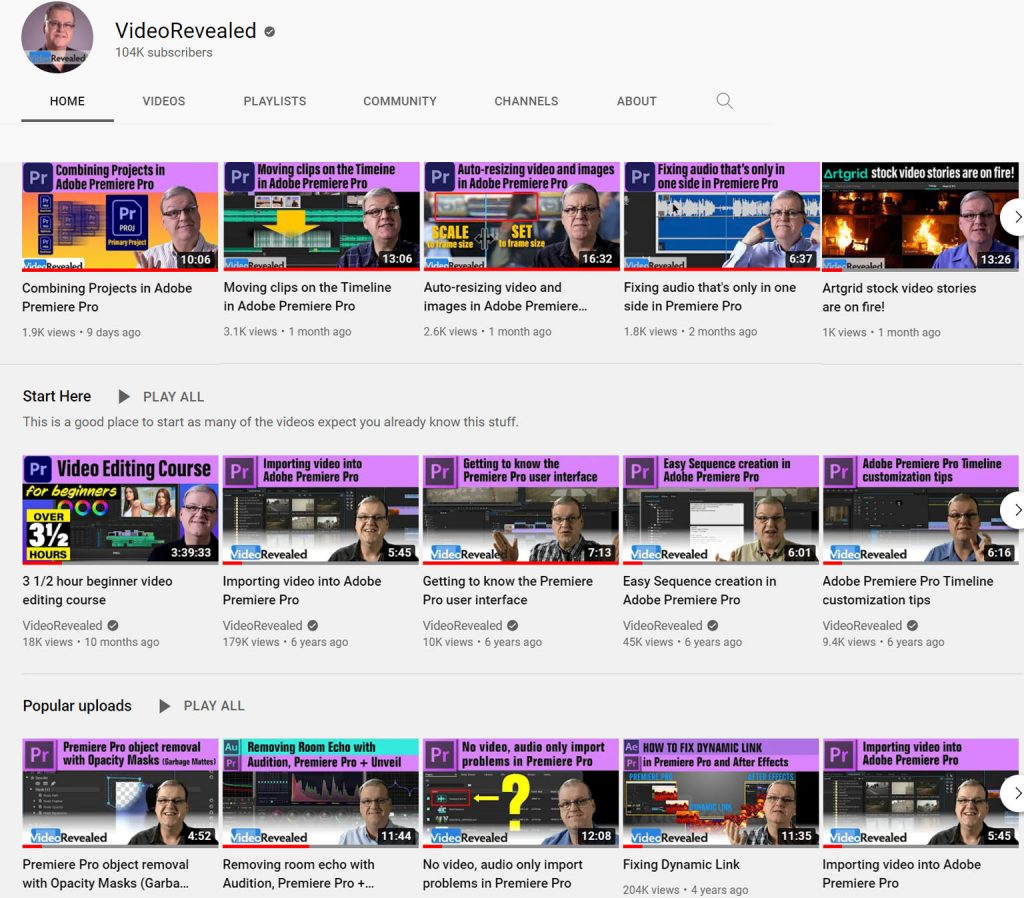The image size is (1024, 898).
Task: Show next videos in Popular uploads row
Action: click(x=1014, y=794)
